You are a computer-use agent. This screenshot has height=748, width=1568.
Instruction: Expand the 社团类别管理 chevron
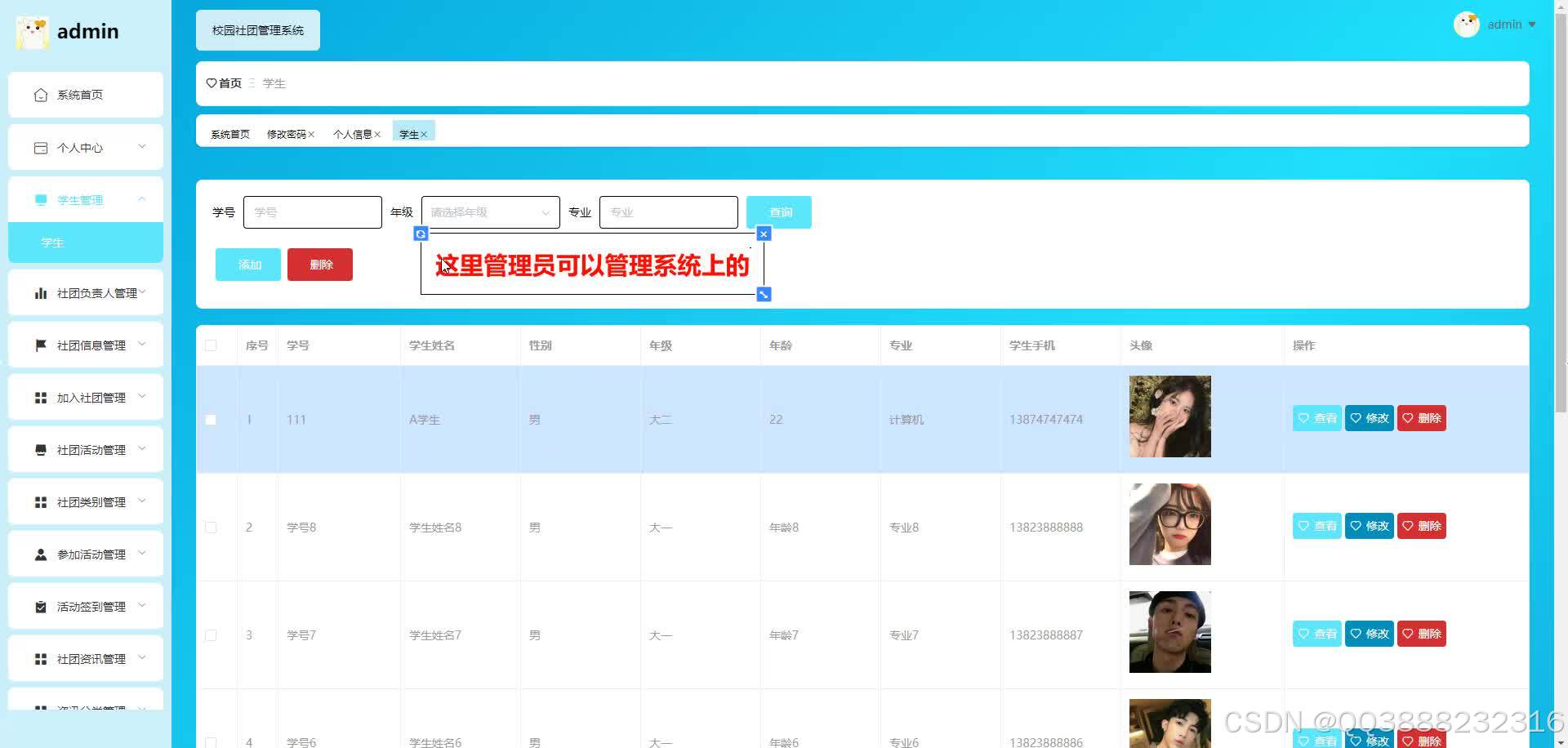pos(142,501)
